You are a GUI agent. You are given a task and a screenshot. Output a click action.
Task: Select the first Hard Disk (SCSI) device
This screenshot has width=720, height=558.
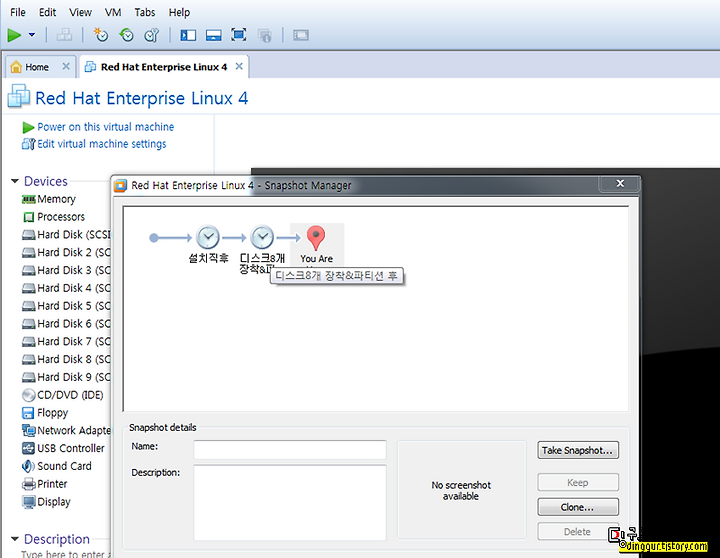click(x=66, y=235)
